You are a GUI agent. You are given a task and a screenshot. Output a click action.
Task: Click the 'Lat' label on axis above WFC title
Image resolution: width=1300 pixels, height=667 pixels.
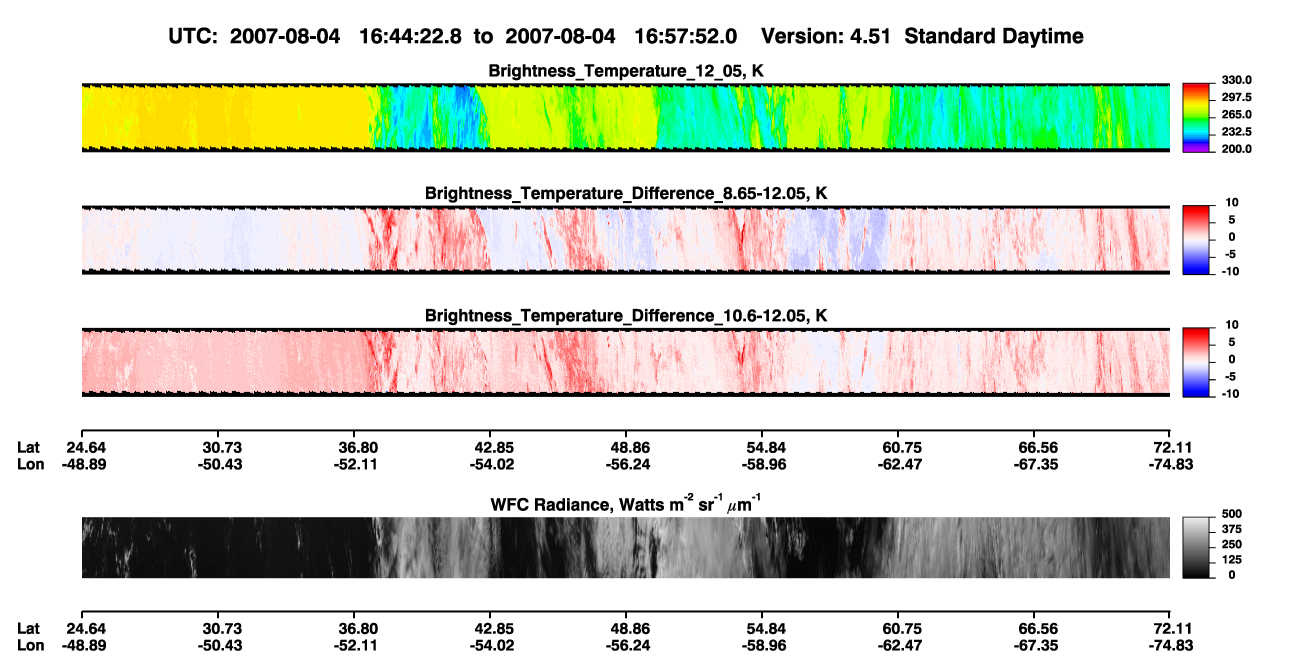point(29,447)
